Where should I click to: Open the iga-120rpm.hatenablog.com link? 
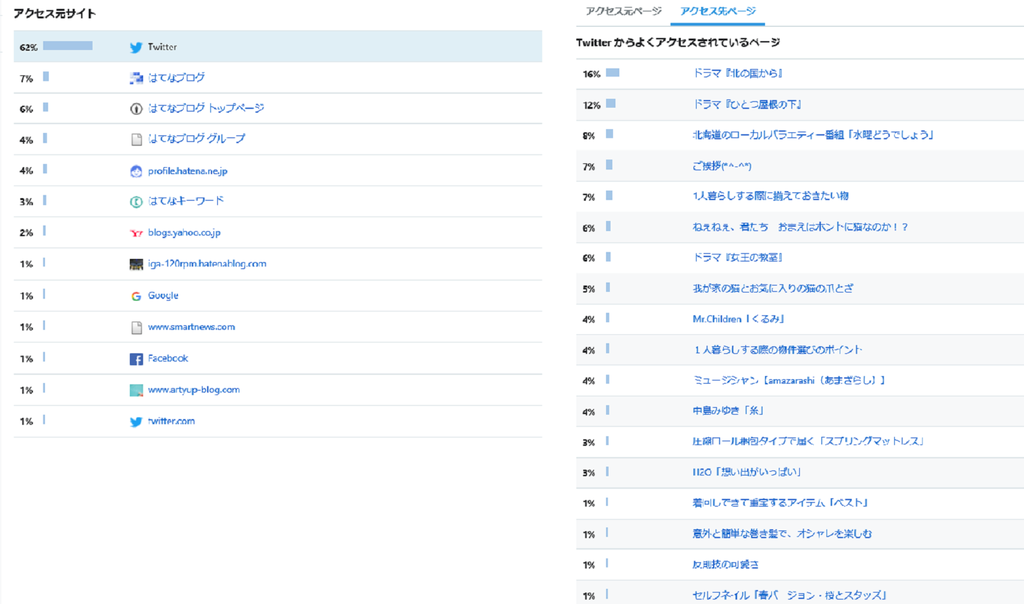pos(207,264)
